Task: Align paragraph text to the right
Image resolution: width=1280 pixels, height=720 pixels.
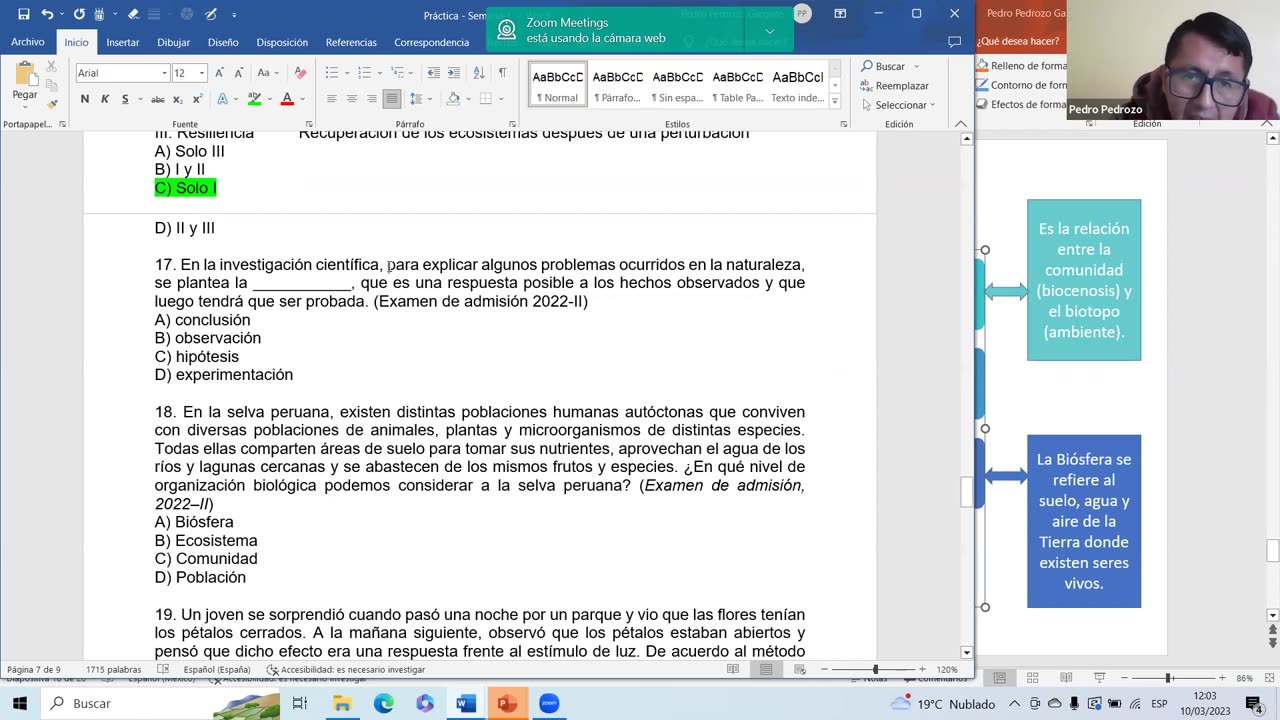Action: click(x=372, y=99)
